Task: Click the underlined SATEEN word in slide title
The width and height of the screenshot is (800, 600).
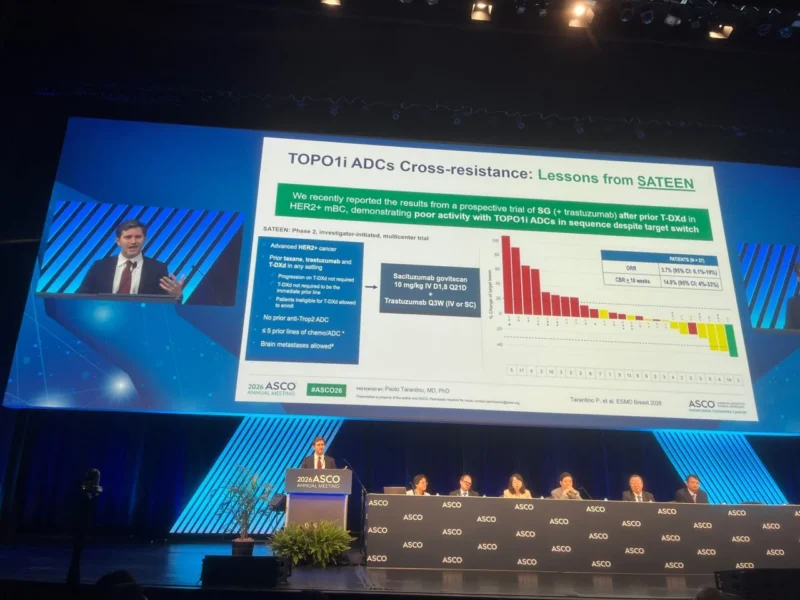Action: pos(666,182)
